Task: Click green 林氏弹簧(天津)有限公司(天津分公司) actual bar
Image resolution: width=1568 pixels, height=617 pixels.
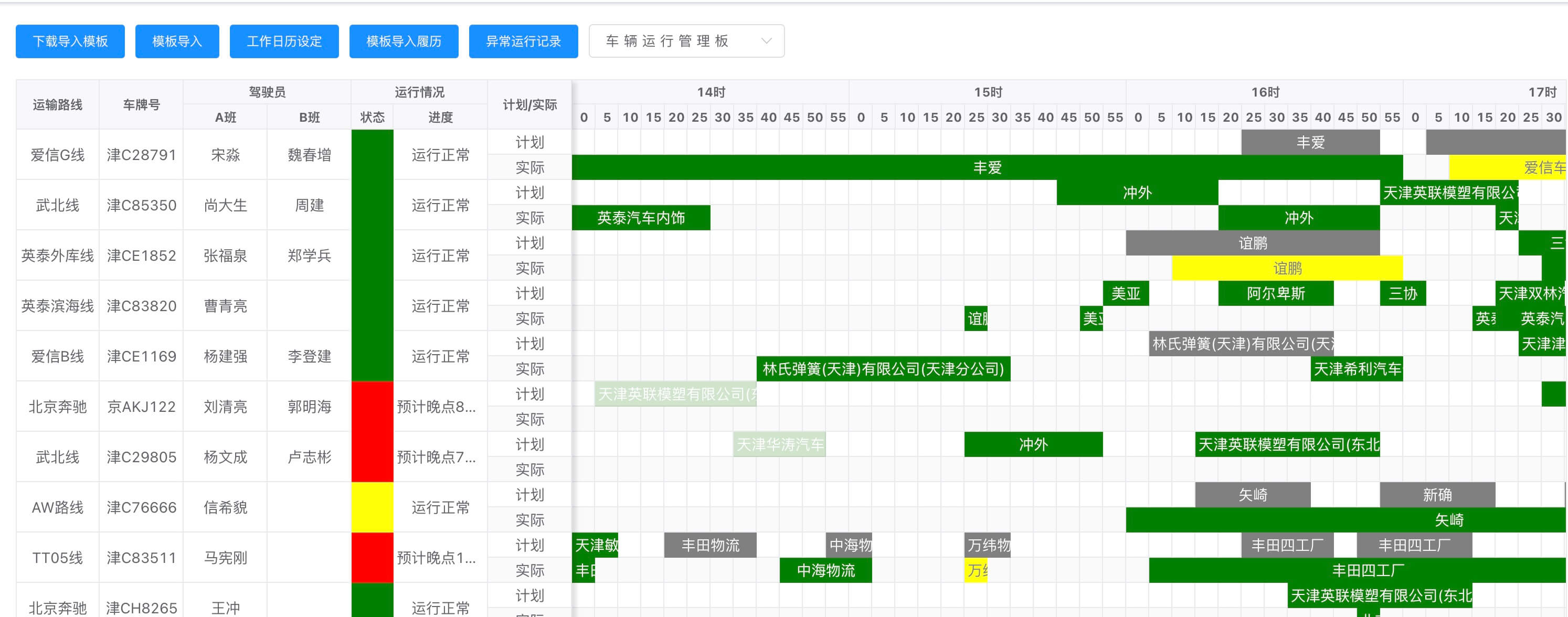Action: 883,369
